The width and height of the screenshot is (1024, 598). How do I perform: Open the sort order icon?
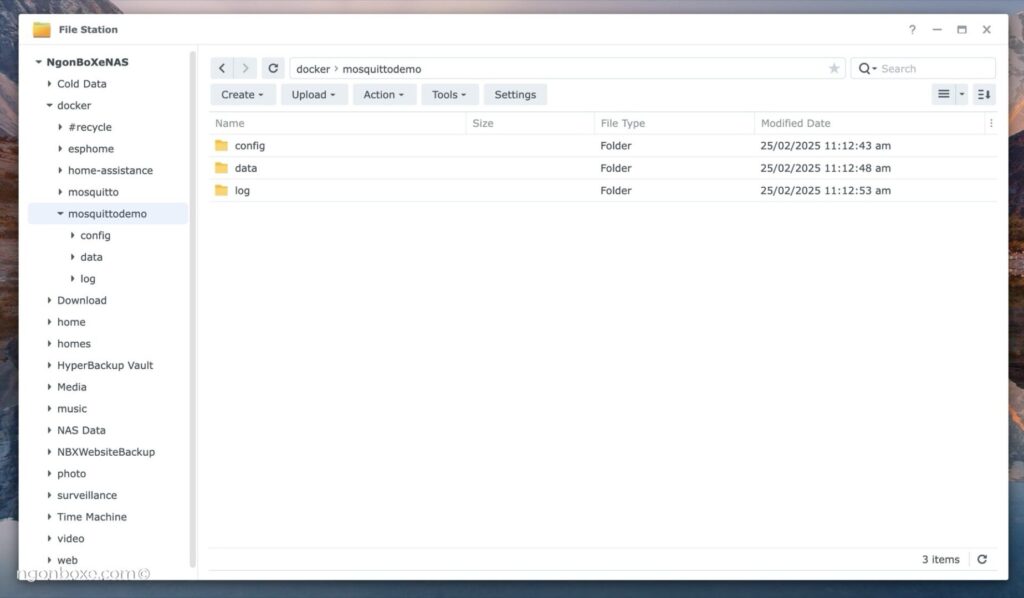(x=984, y=95)
